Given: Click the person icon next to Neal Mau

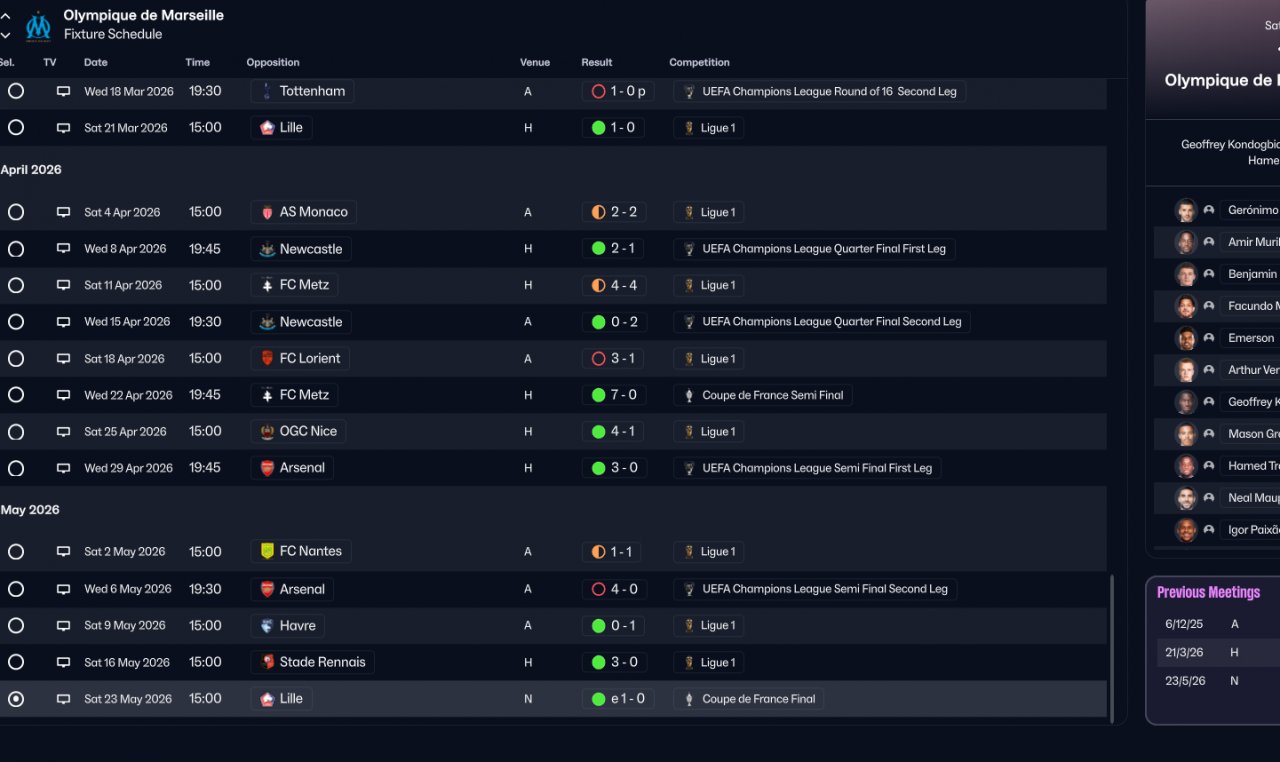Looking at the screenshot, I should (1209, 498).
